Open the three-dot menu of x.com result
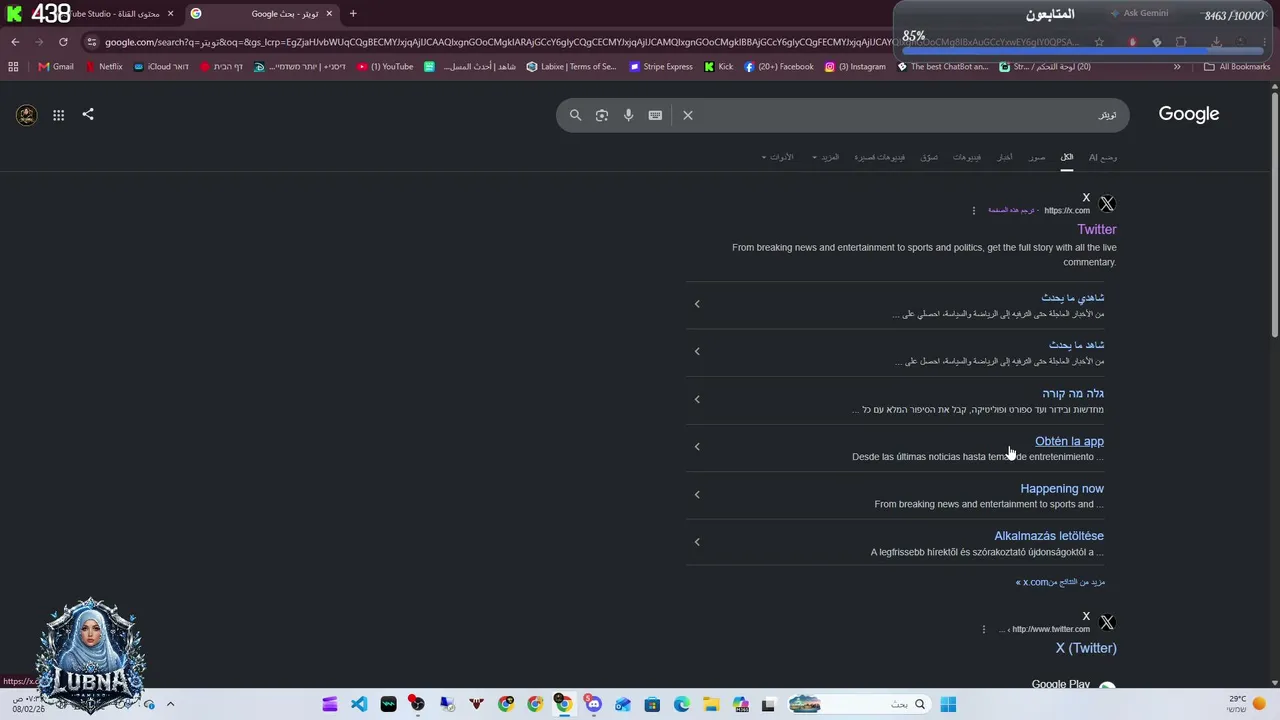 [x=974, y=210]
